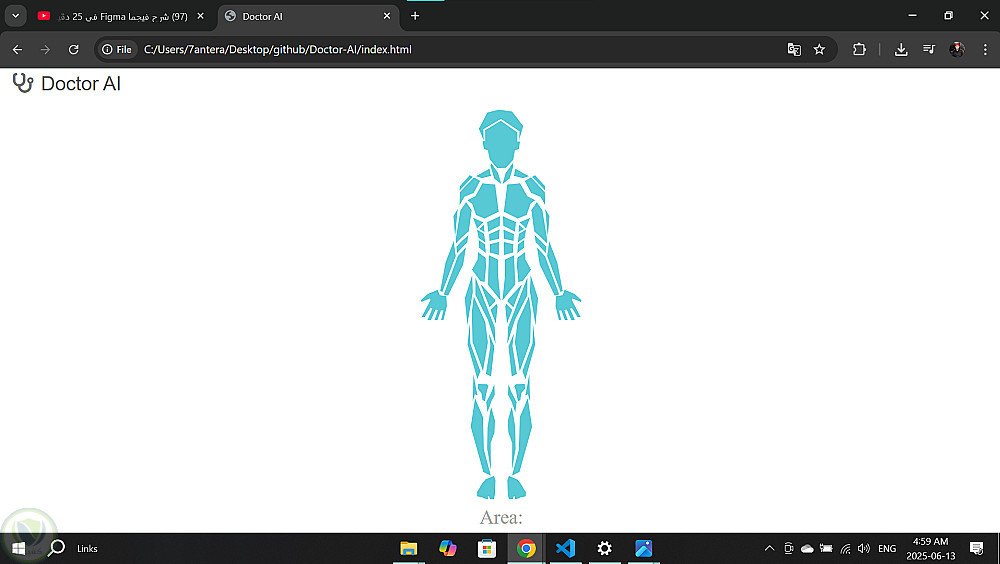
Task: Open the Chrome profile avatar
Action: coord(957,49)
